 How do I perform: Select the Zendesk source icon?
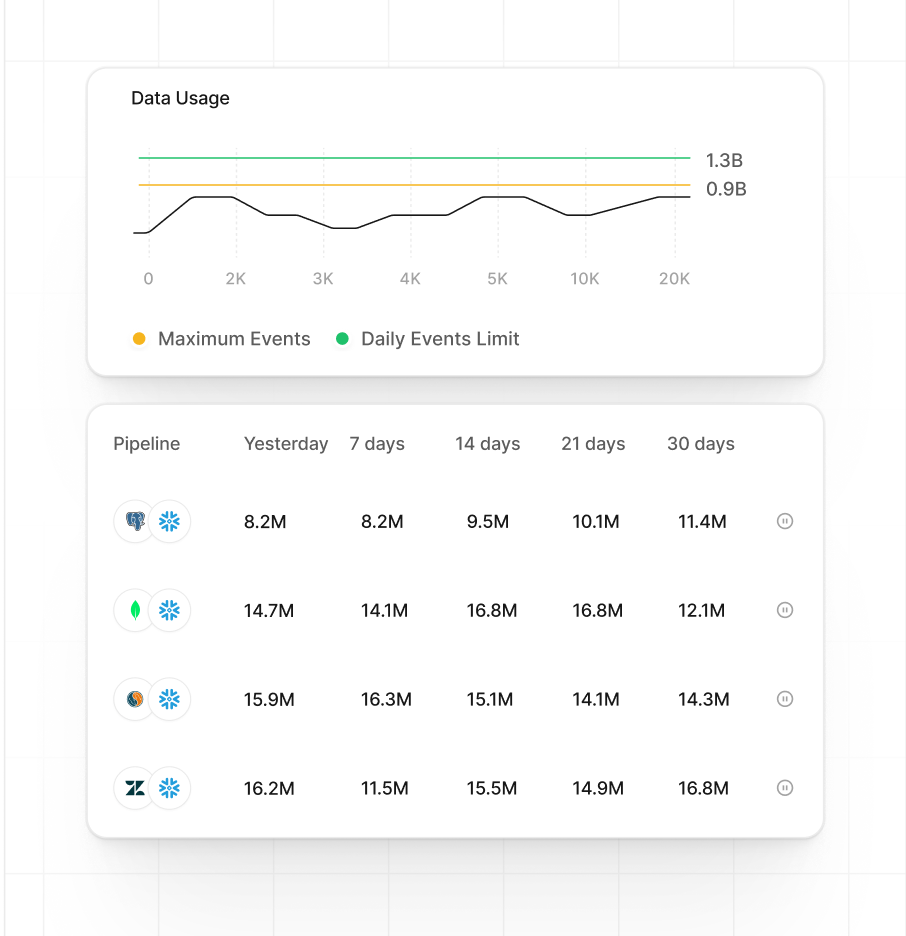pos(134,788)
